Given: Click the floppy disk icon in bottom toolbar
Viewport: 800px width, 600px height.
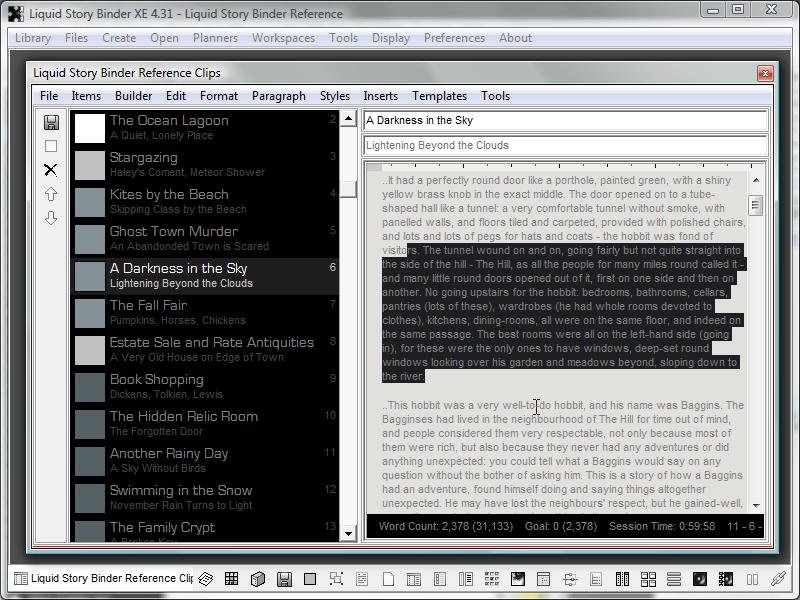Looking at the screenshot, I should pyautogui.click(x=284, y=579).
